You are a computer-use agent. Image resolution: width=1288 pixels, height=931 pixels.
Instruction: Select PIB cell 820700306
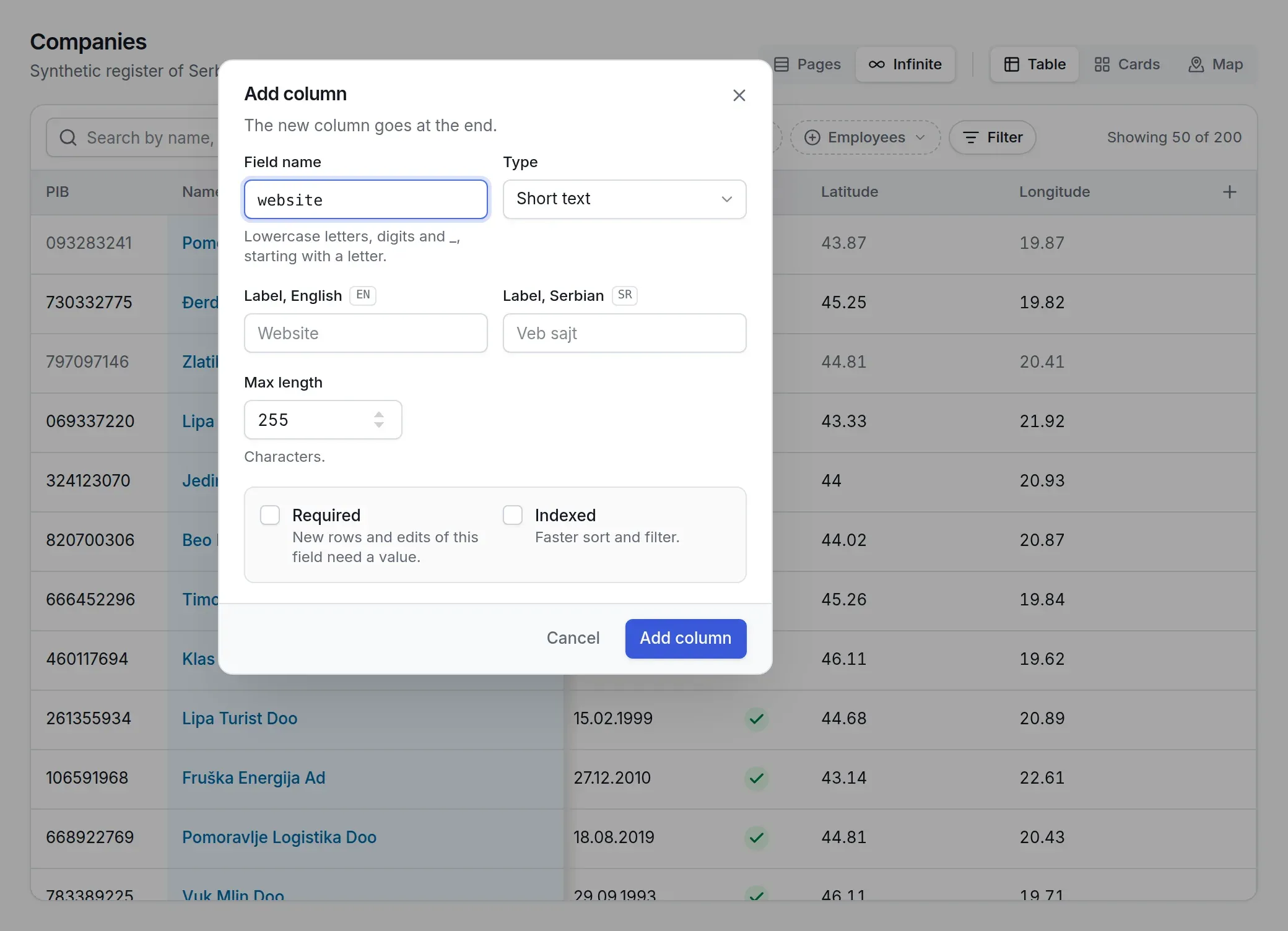tap(90, 540)
